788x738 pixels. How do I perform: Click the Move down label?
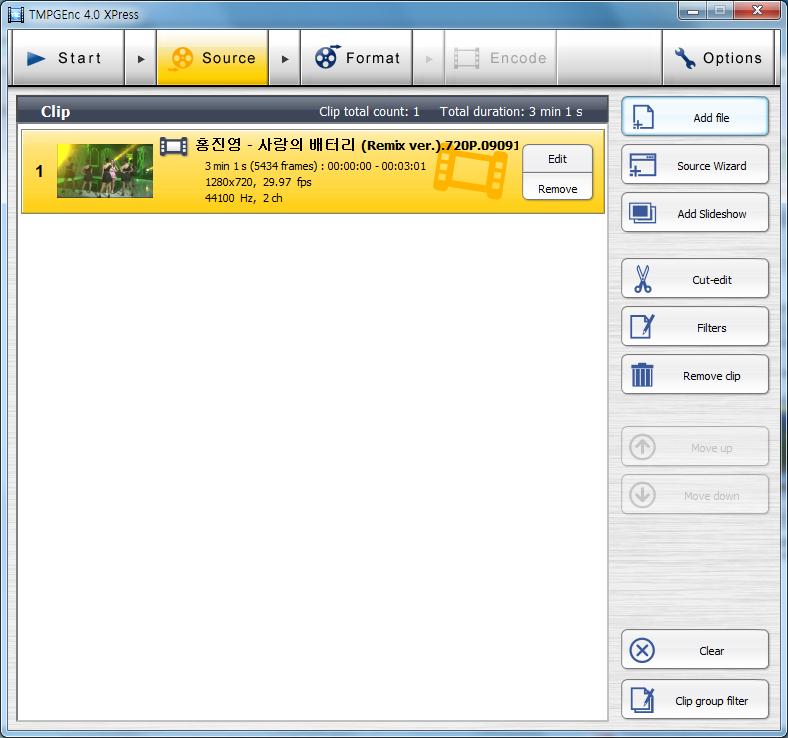(x=712, y=496)
